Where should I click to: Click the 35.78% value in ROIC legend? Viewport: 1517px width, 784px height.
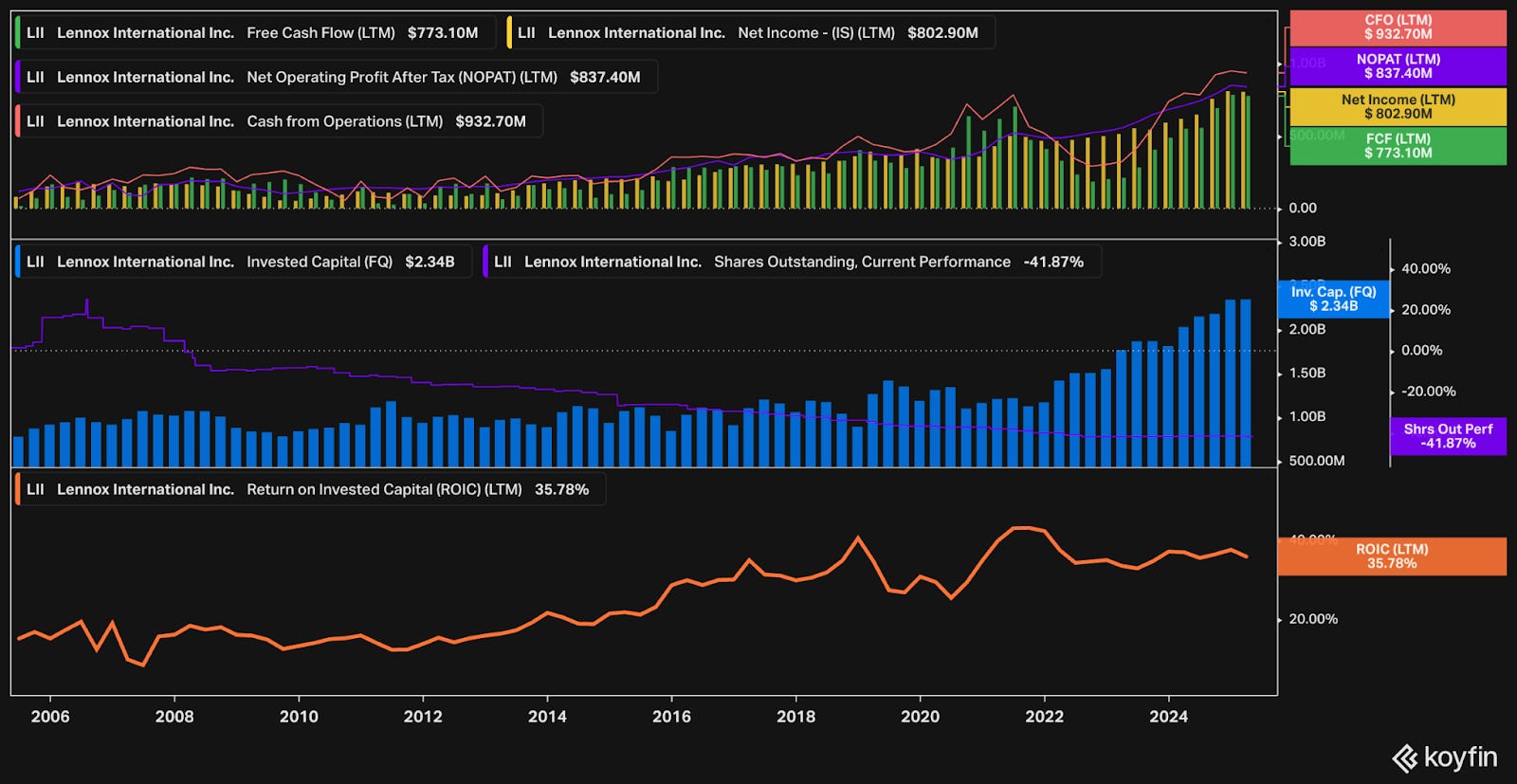pyautogui.click(x=561, y=489)
